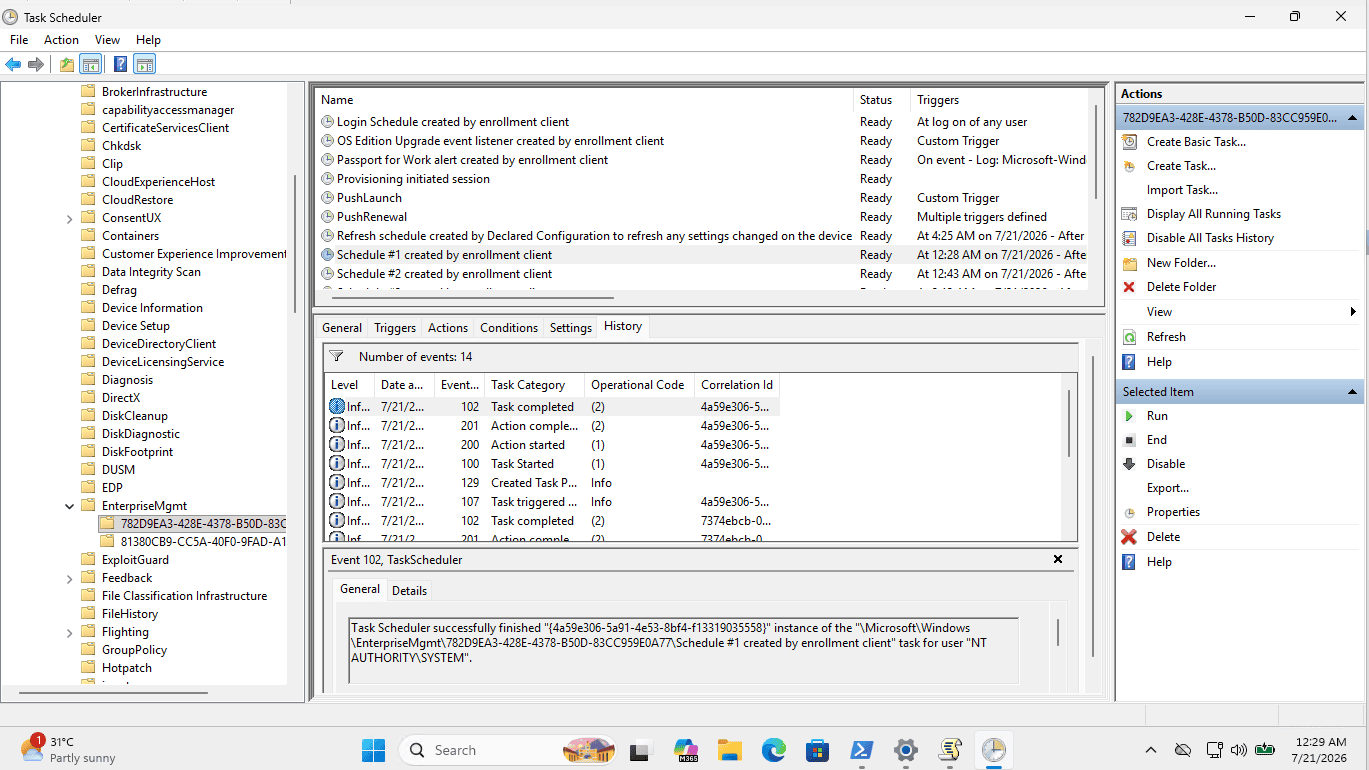
Task: Expand the Feedback folder node
Action: pyautogui.click(x=69, y=578)
